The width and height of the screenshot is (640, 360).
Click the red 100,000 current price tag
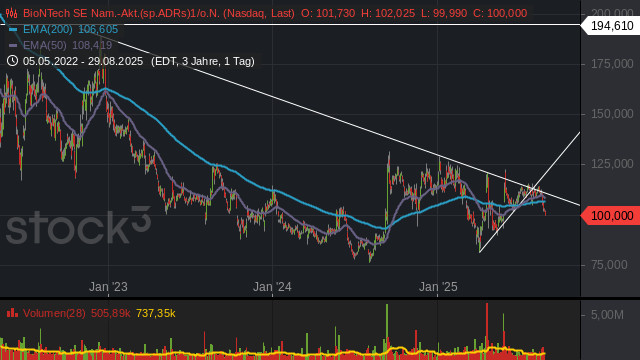(610, 216)
